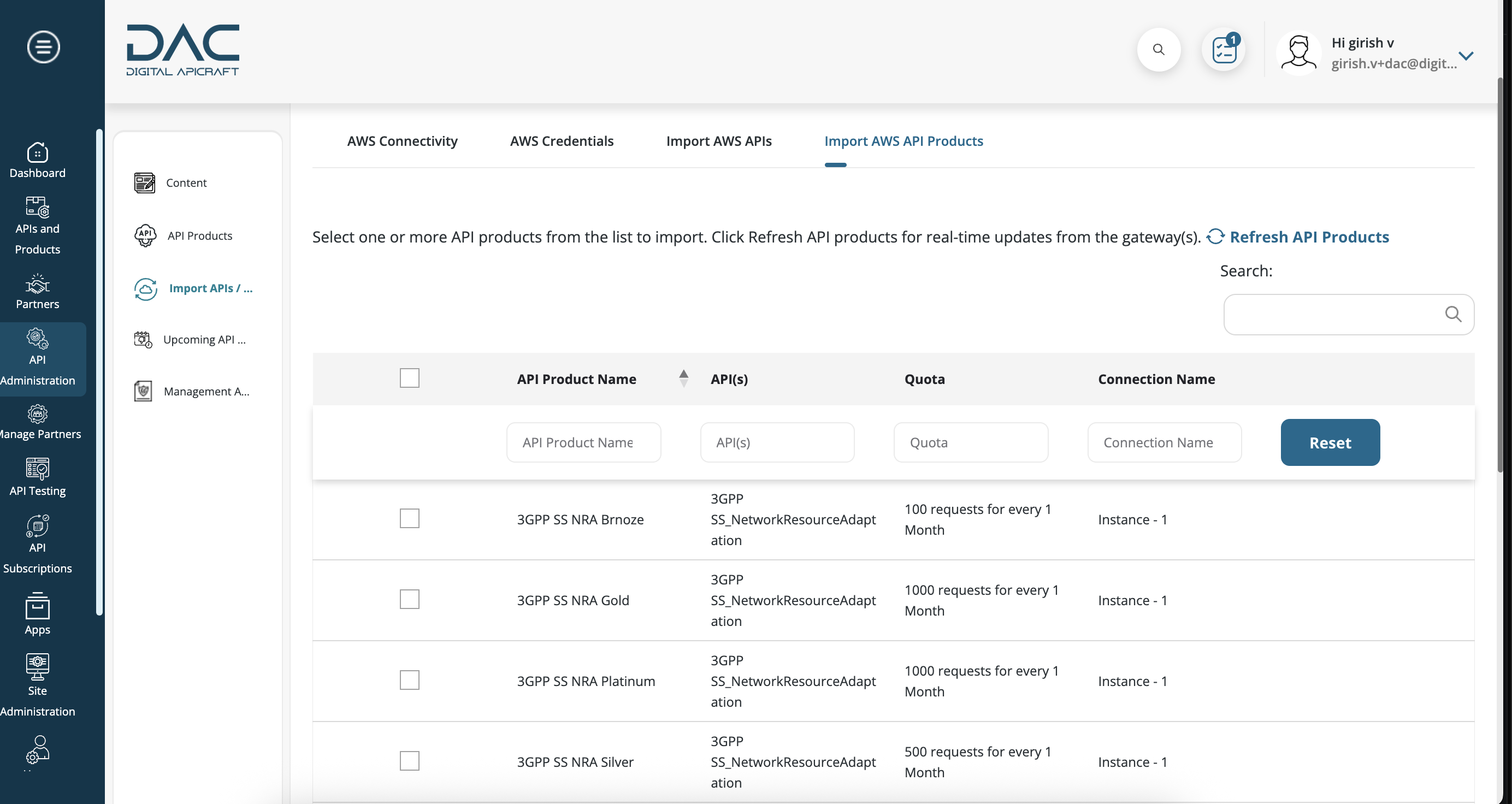1512x804 pixels.
Task: Switch to Import AWS APIs tab
Action: click(x=718, y=141)
